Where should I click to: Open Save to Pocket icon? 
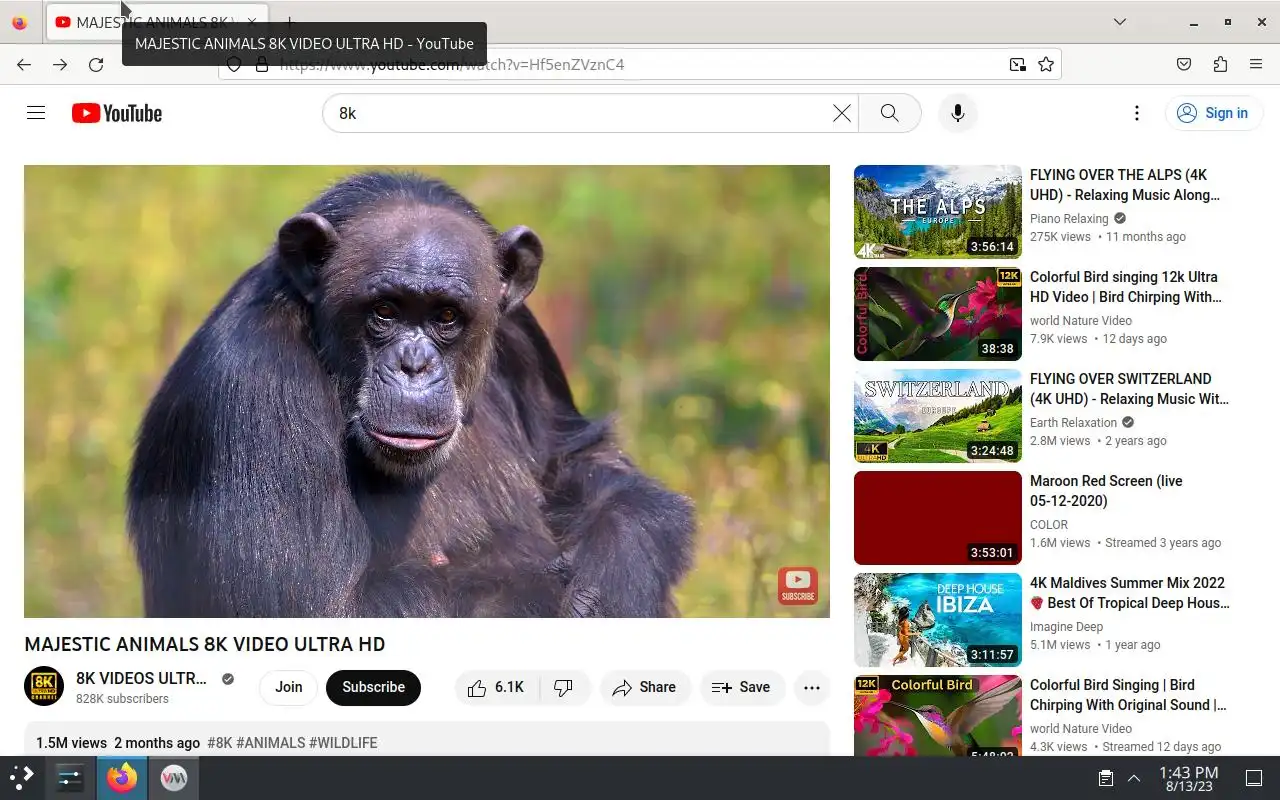coord(1184,65)
